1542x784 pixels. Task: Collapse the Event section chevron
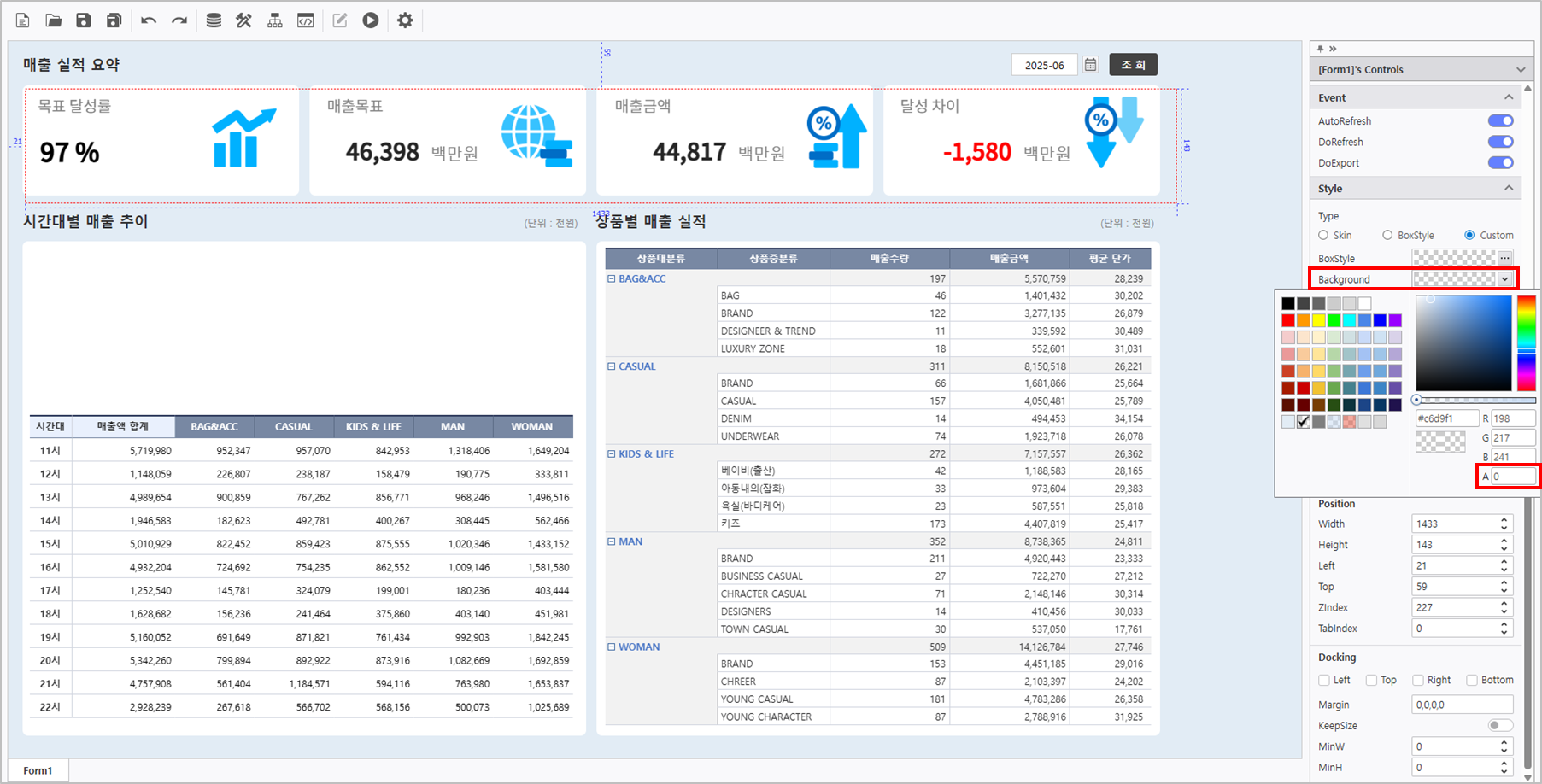pos(1509,97)
